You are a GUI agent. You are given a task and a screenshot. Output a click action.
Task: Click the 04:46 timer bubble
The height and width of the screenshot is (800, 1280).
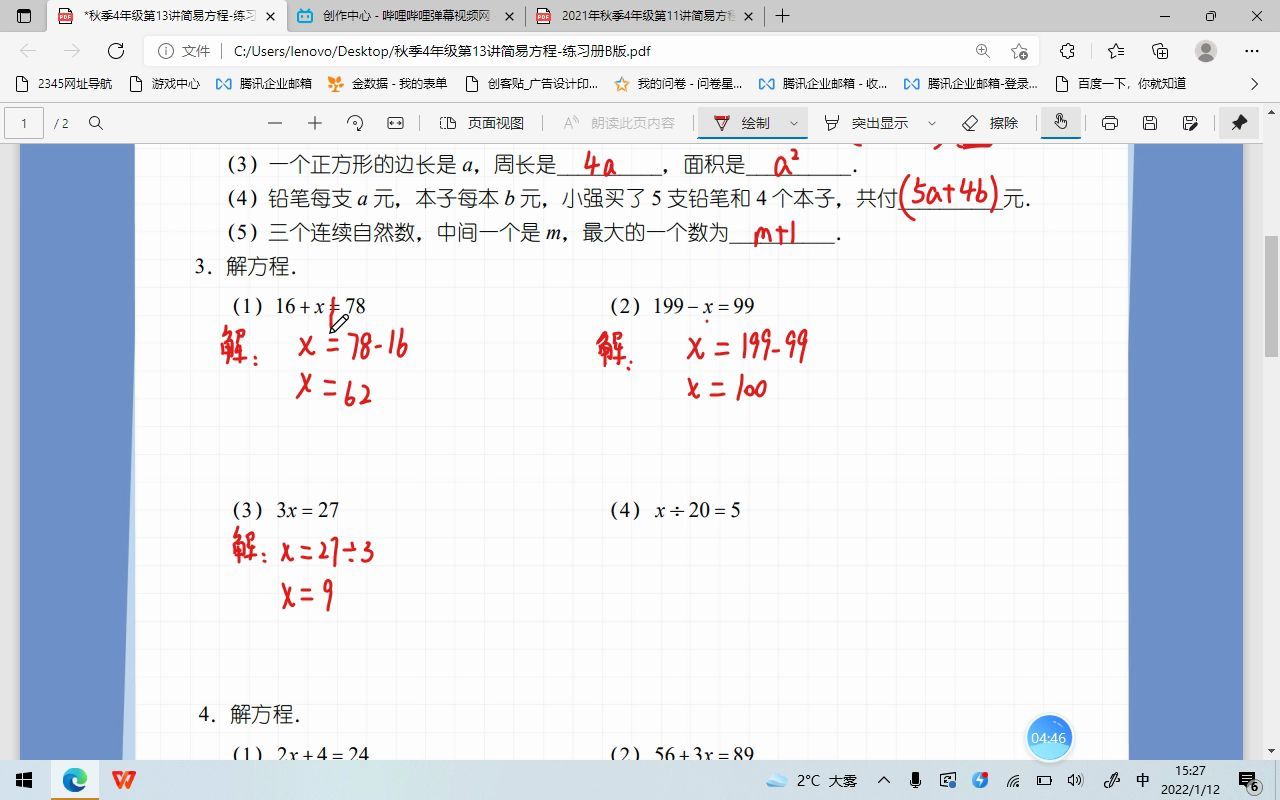(1049, 738)
